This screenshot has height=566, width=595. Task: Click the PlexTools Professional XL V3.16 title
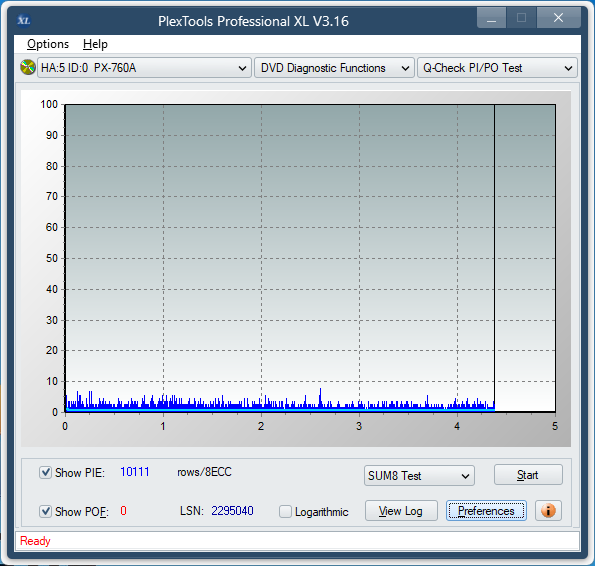pos(253,21)
